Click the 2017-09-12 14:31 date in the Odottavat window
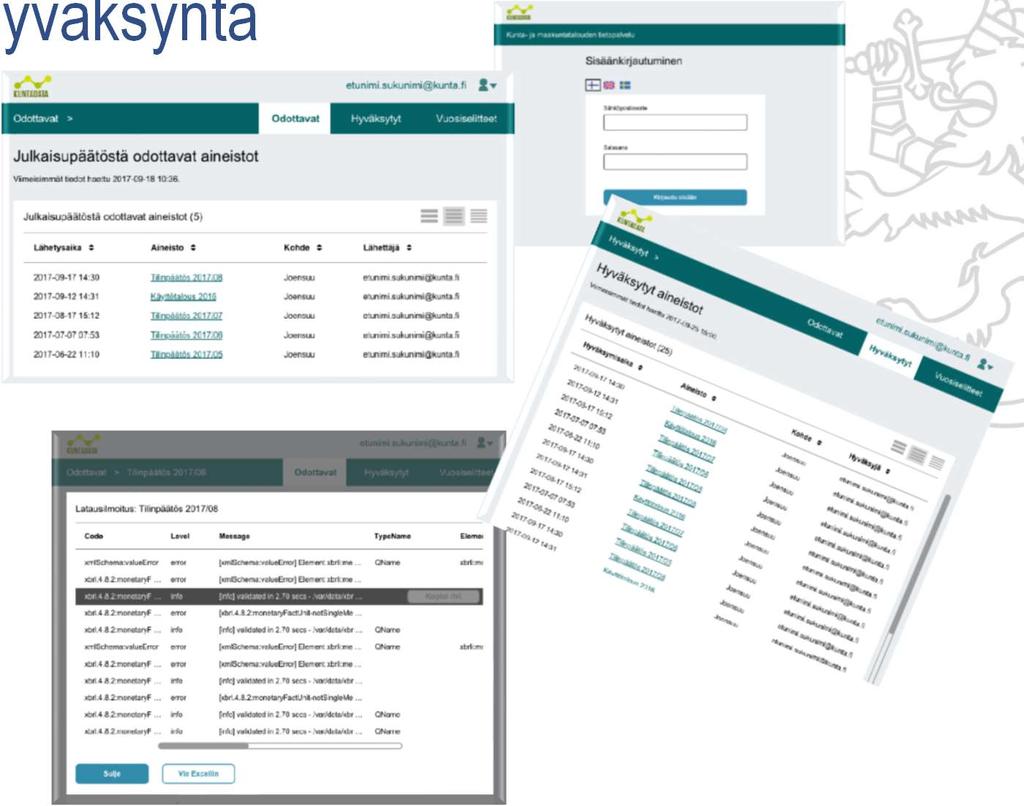 click(x=67, y=297)
